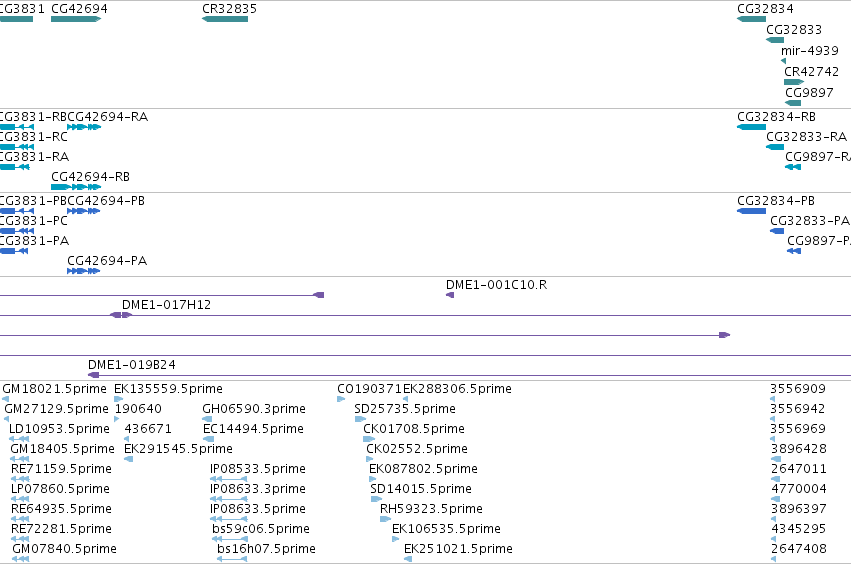851x564 pixels.
Task: Select BAC clone DME1-019B24 label
Action: (x=132, y=365)
